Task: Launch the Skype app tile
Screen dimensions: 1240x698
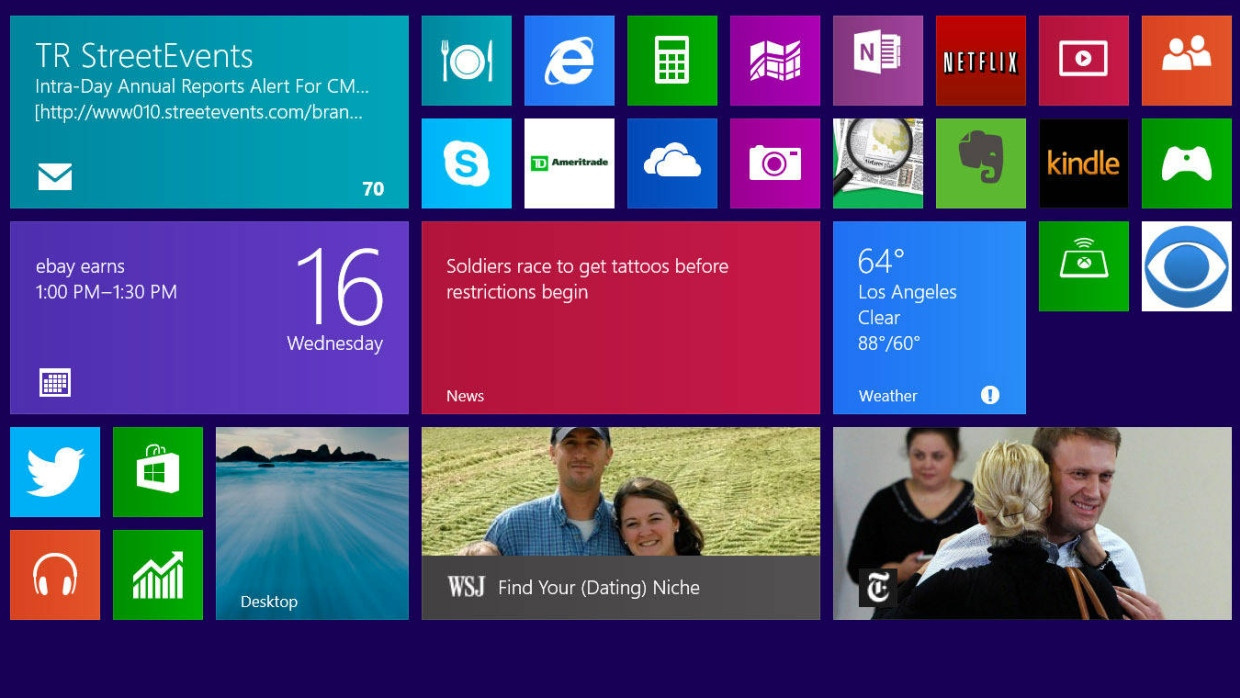Action: [466, 163]
